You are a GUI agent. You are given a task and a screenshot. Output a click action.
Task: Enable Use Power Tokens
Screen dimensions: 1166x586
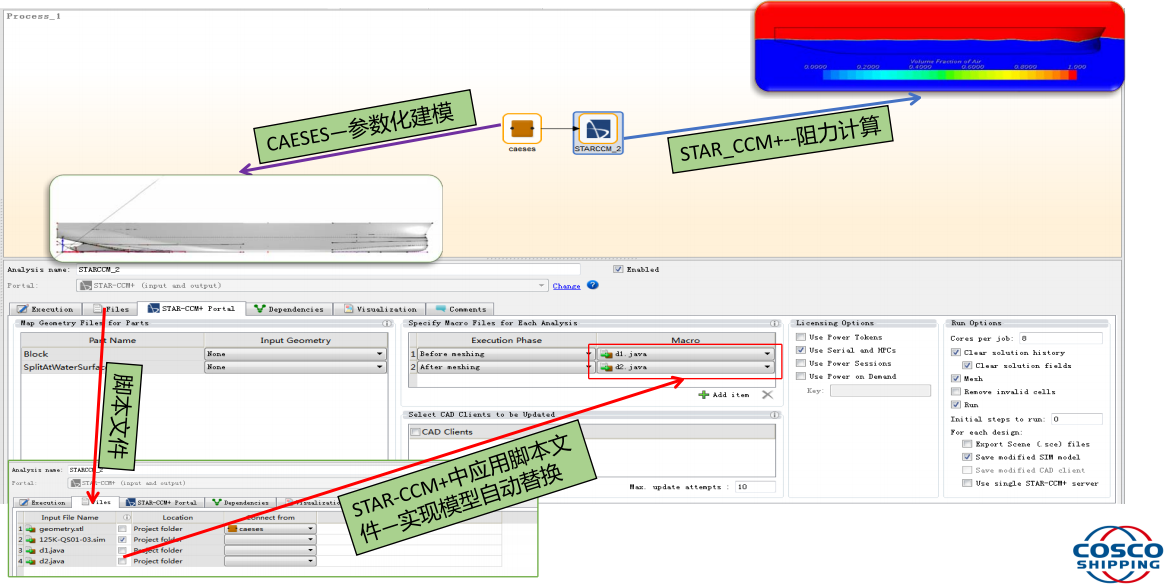coord(801,337)
